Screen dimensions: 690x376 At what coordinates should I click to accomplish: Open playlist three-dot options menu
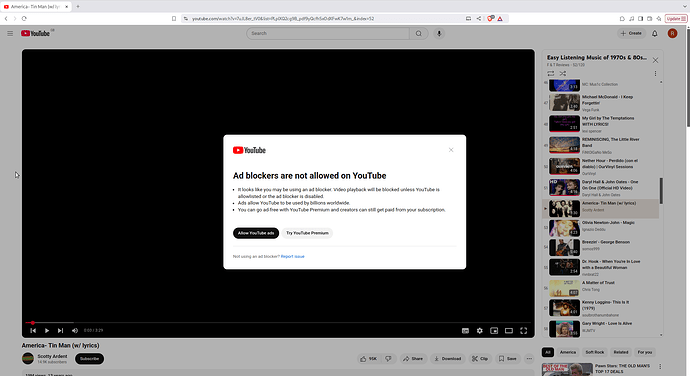point(655,74)
